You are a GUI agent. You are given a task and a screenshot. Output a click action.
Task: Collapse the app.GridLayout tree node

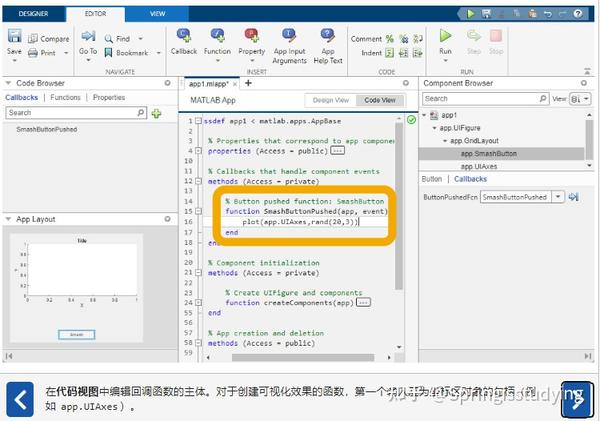[x=445, y=141]
